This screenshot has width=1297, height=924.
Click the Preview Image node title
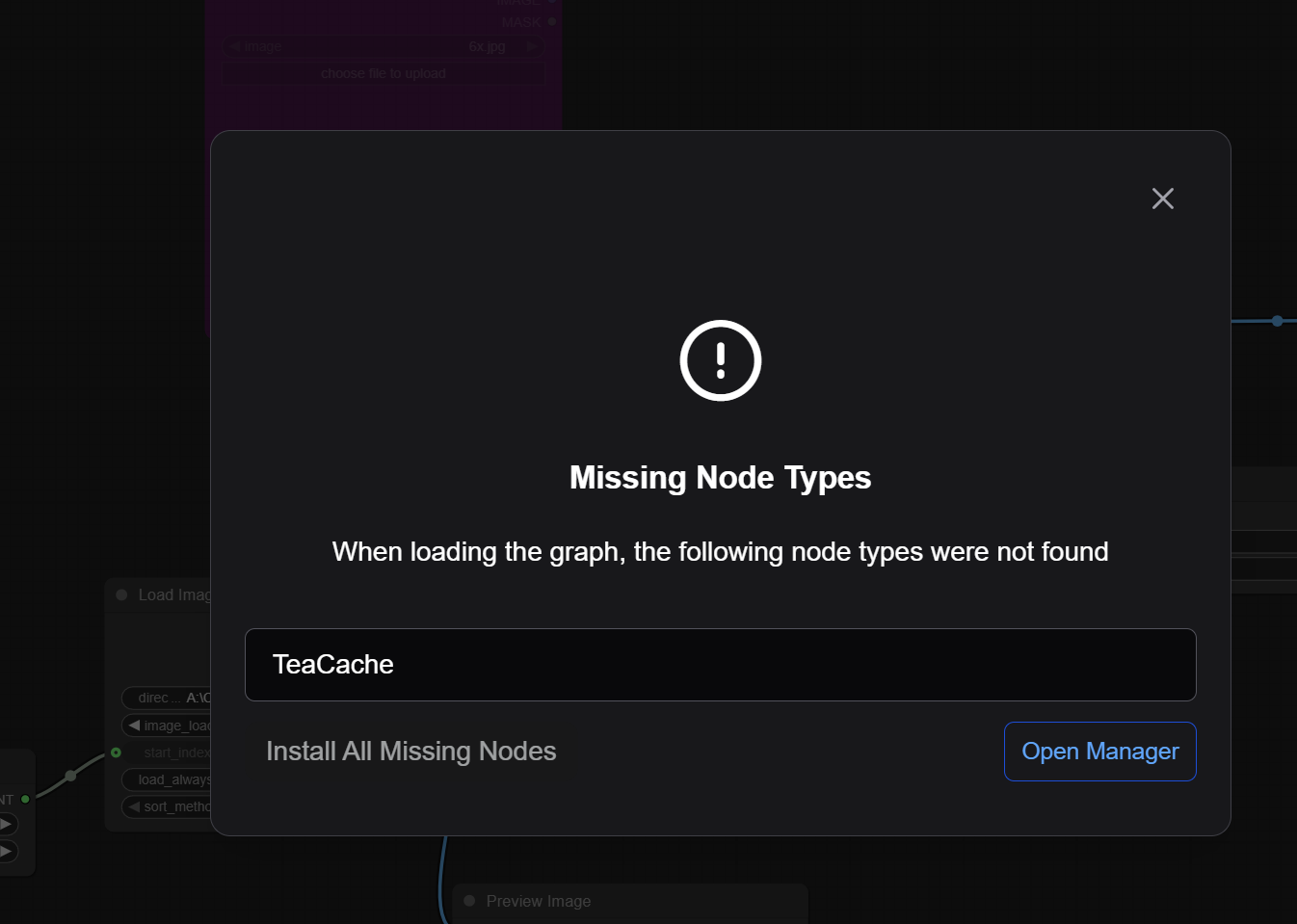pos(539,902)
